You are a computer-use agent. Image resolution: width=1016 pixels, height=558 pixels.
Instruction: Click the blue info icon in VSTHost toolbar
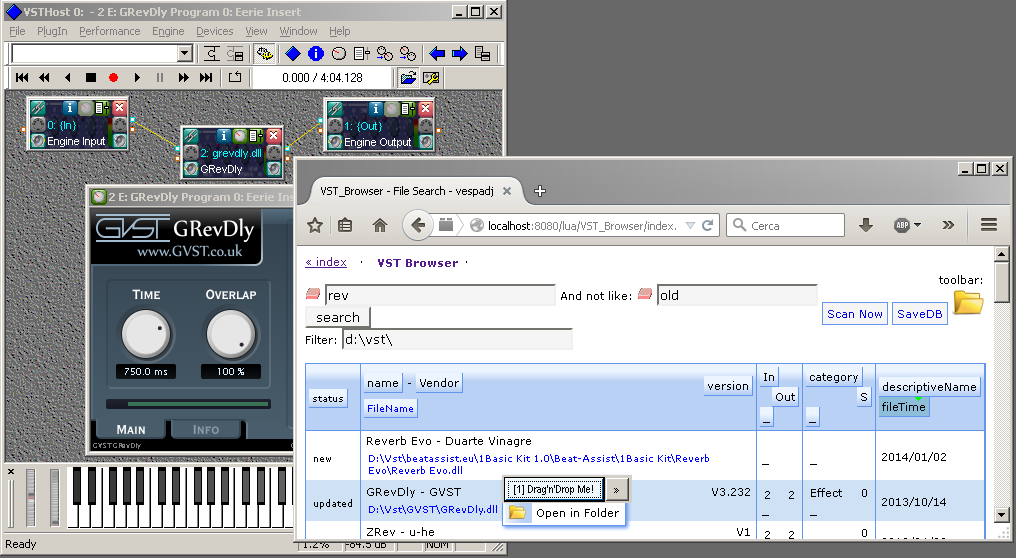click(316, 54)
